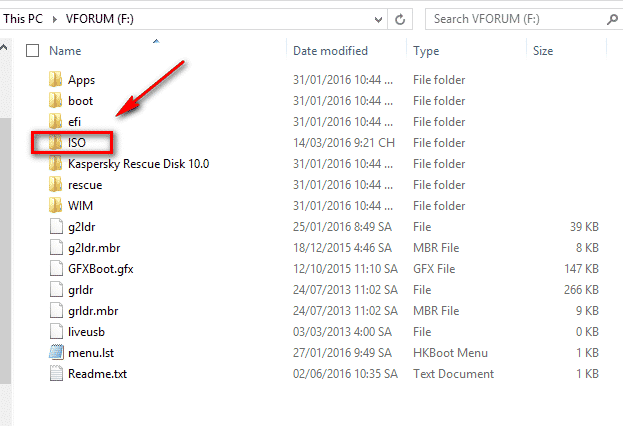Select the g2ldr file name
623x426 pixels.
click(82, 227)
